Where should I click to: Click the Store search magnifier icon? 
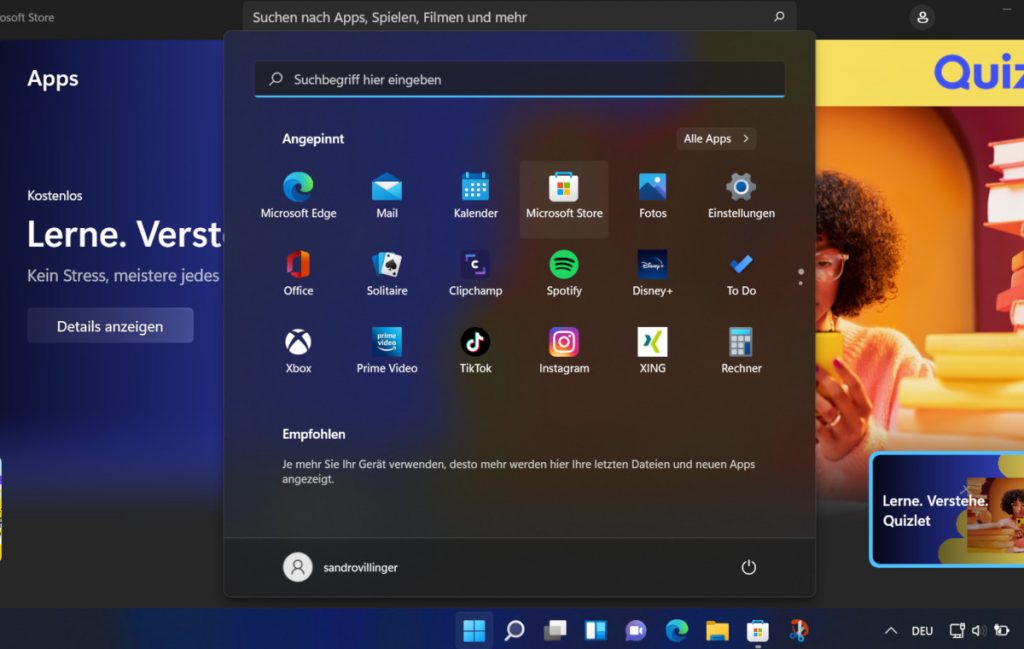(x=779, y=16)
